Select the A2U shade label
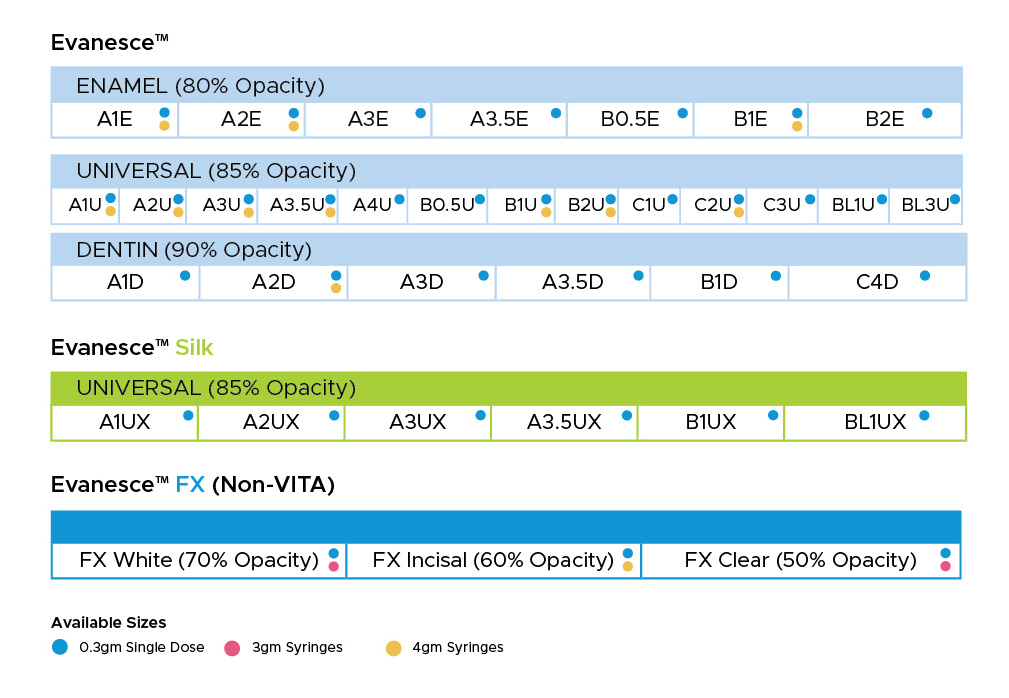Screen dimensions: 1009x698 pos(152,205)
